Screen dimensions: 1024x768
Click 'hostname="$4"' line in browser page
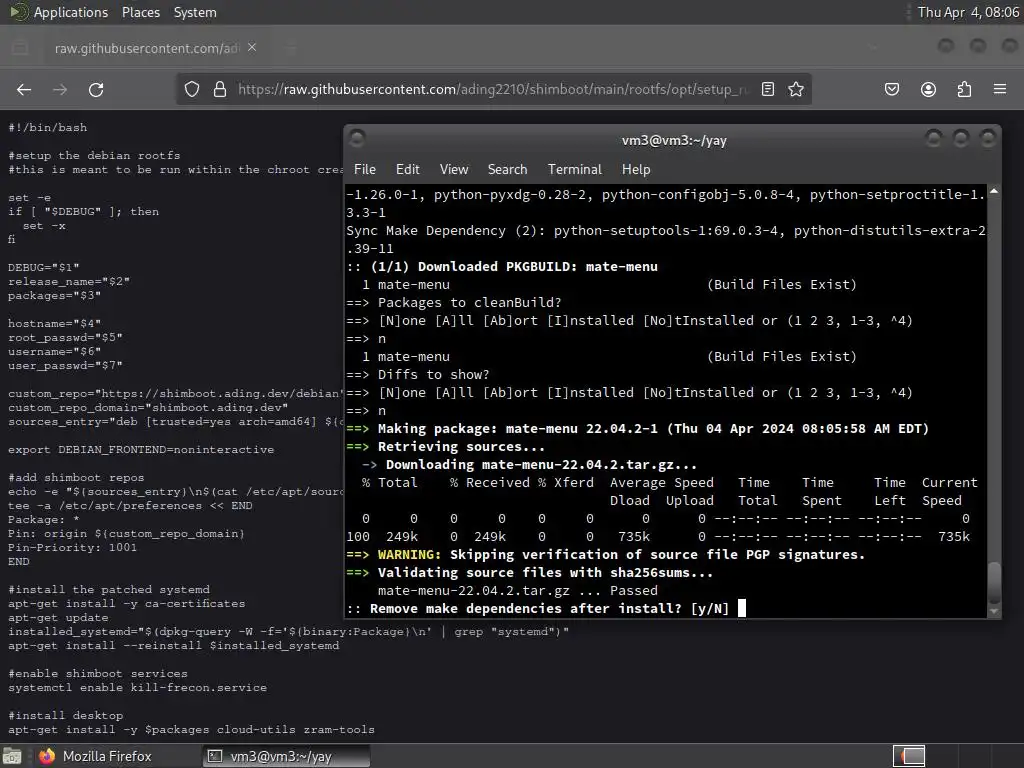pyautogui.click(x=54, y=323)
